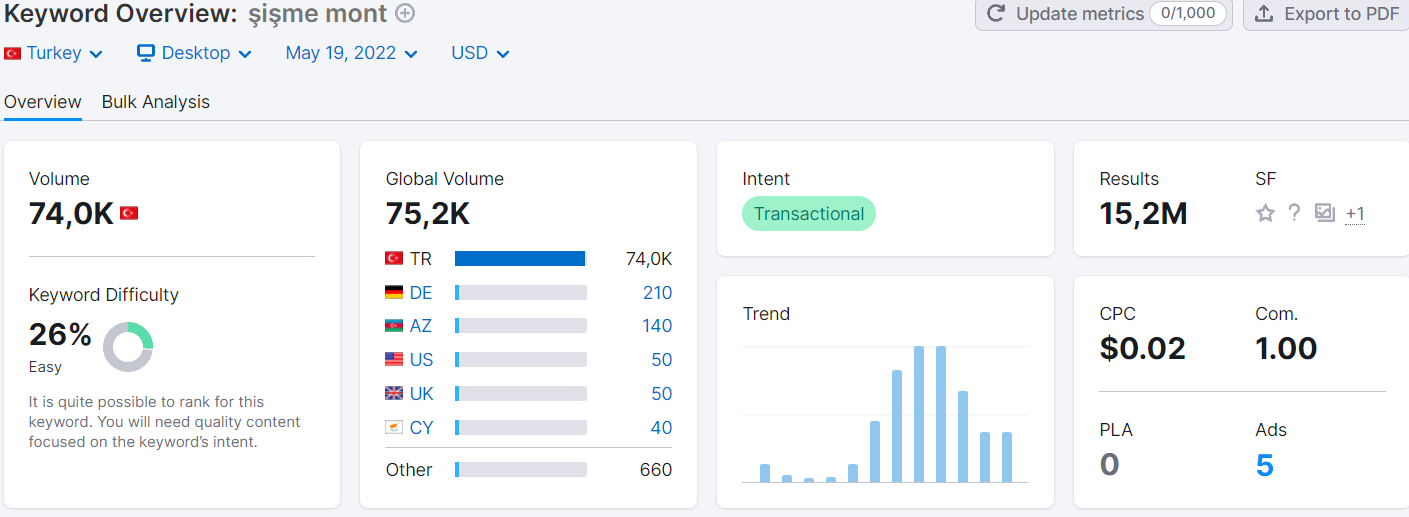The height and width of the screenshot is (517, 1409).
Task: Click the question mark SERP feature icon
Action: (x=1294, y=212)
